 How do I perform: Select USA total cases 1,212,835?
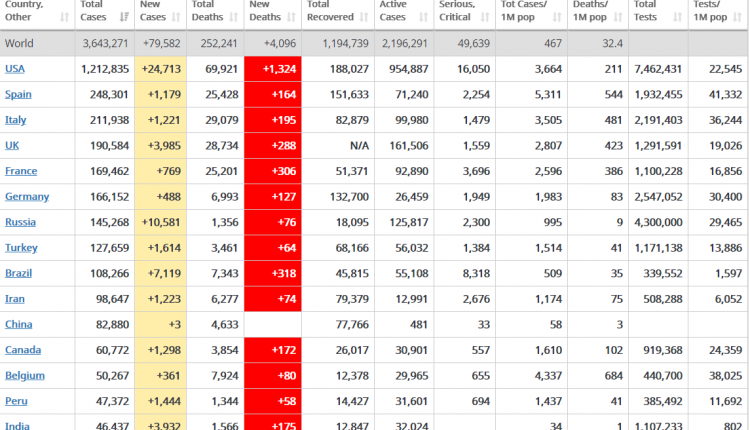105,69
